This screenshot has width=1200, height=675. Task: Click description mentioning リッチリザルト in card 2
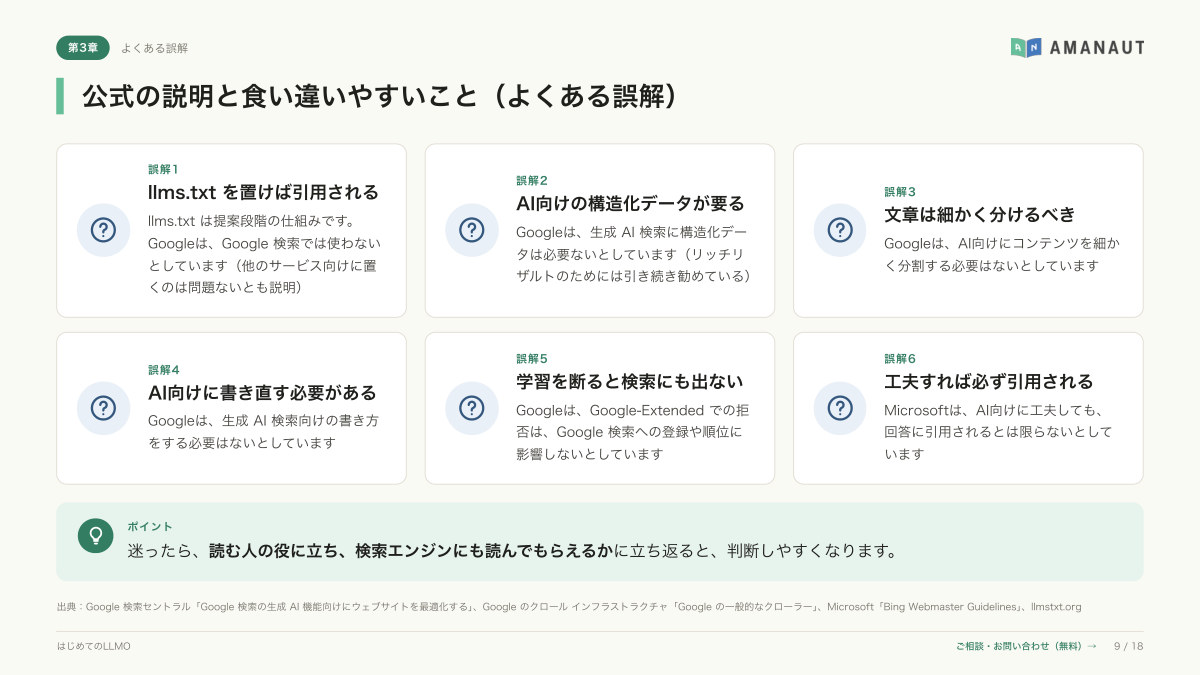[633, 254]
